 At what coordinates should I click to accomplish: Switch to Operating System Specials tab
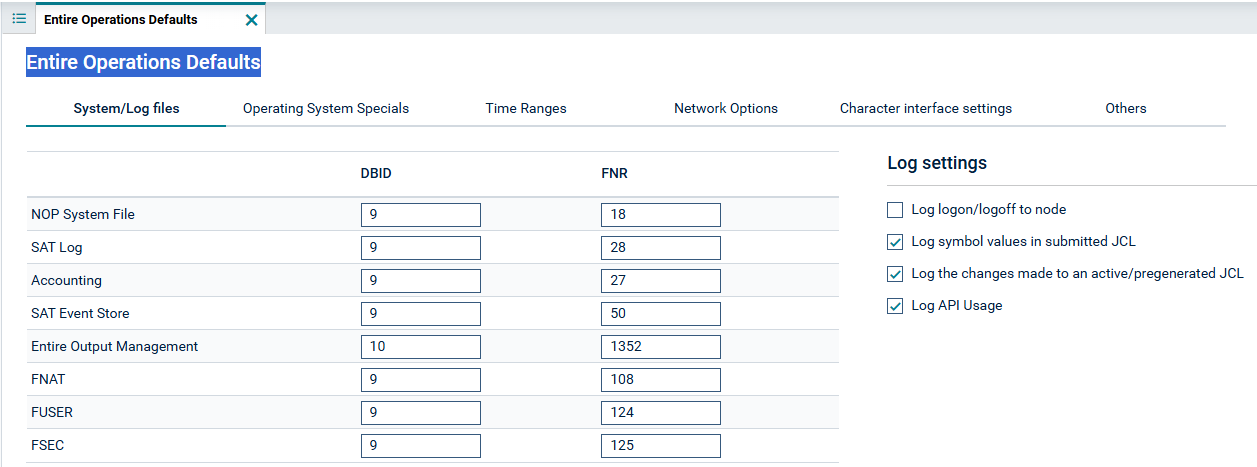click(x=326, y=108)
